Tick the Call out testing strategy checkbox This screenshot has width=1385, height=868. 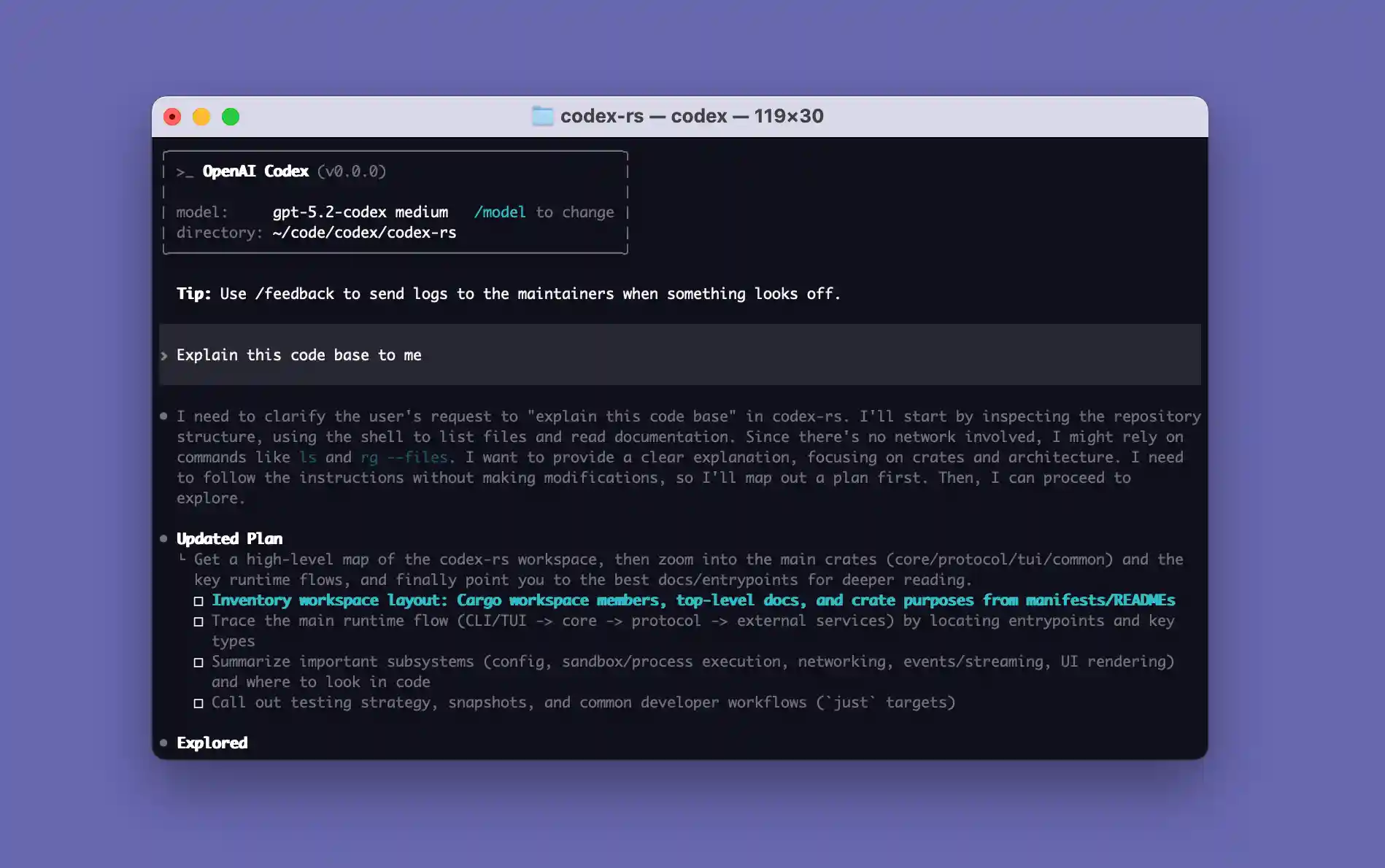tap(198, 702)
